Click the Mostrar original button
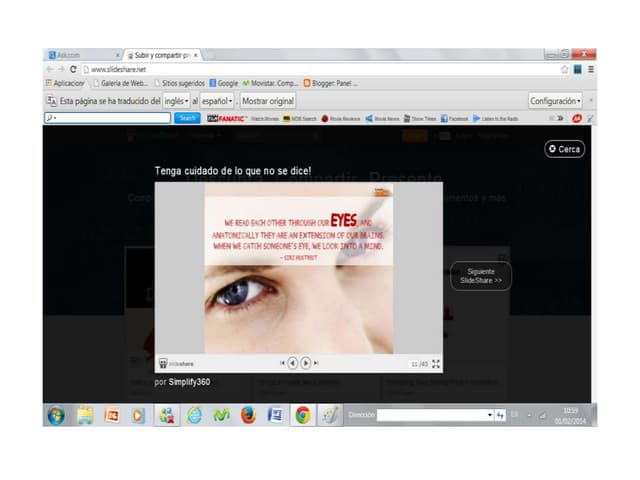 pos(268,101)
